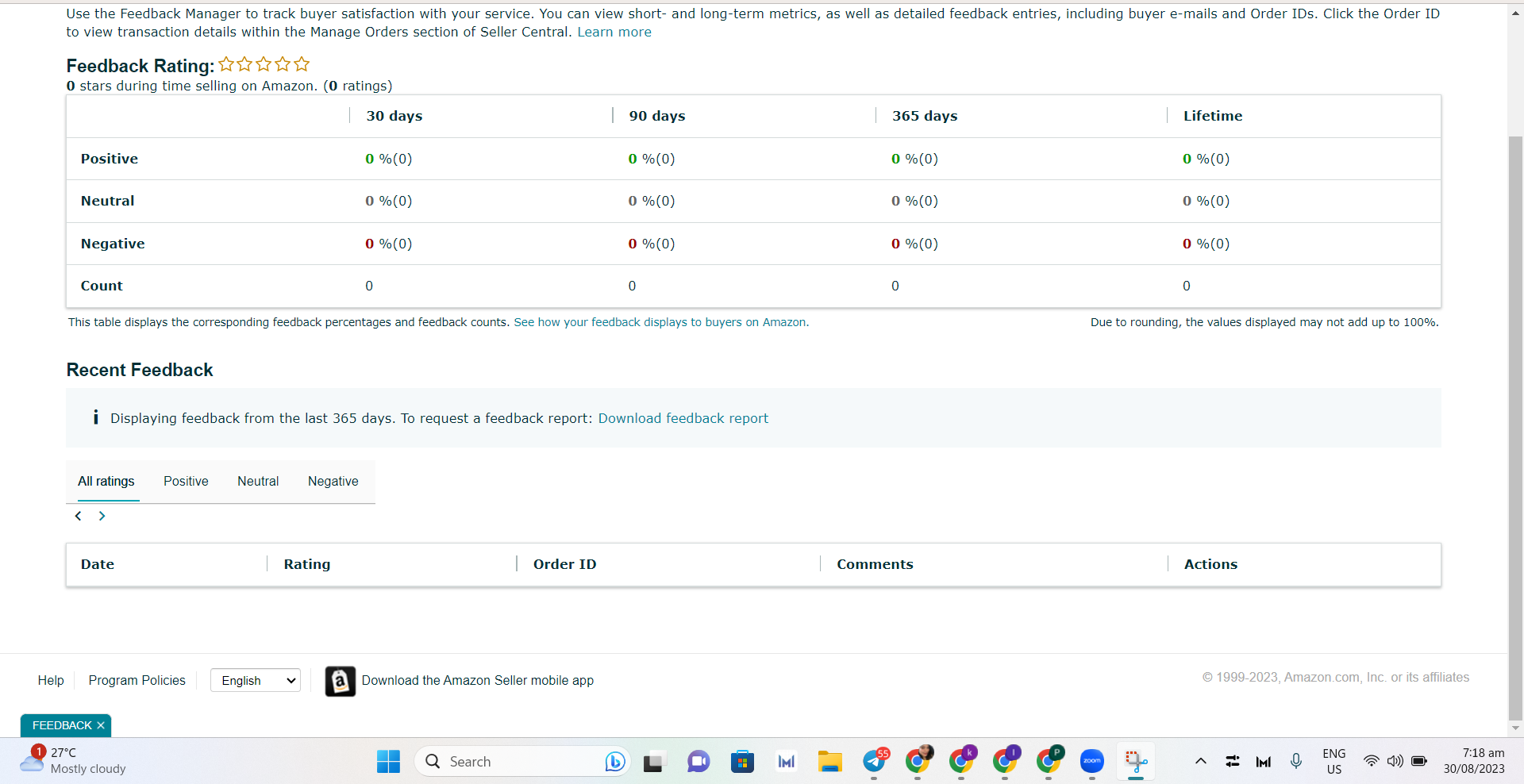
Task: Click the Count row label
Action: [x=102, y=286]
